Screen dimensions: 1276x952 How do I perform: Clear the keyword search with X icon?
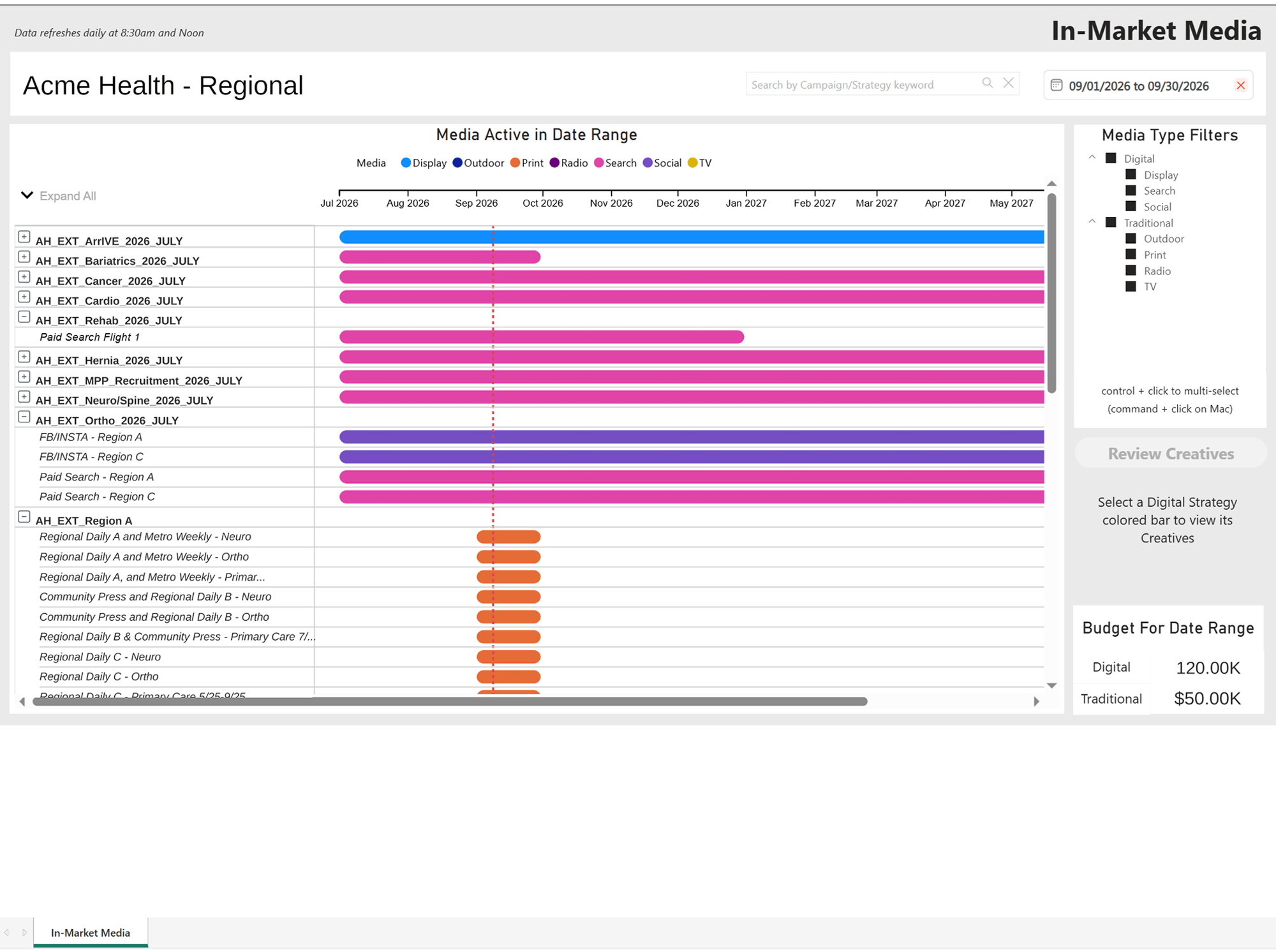[1009, 83]
